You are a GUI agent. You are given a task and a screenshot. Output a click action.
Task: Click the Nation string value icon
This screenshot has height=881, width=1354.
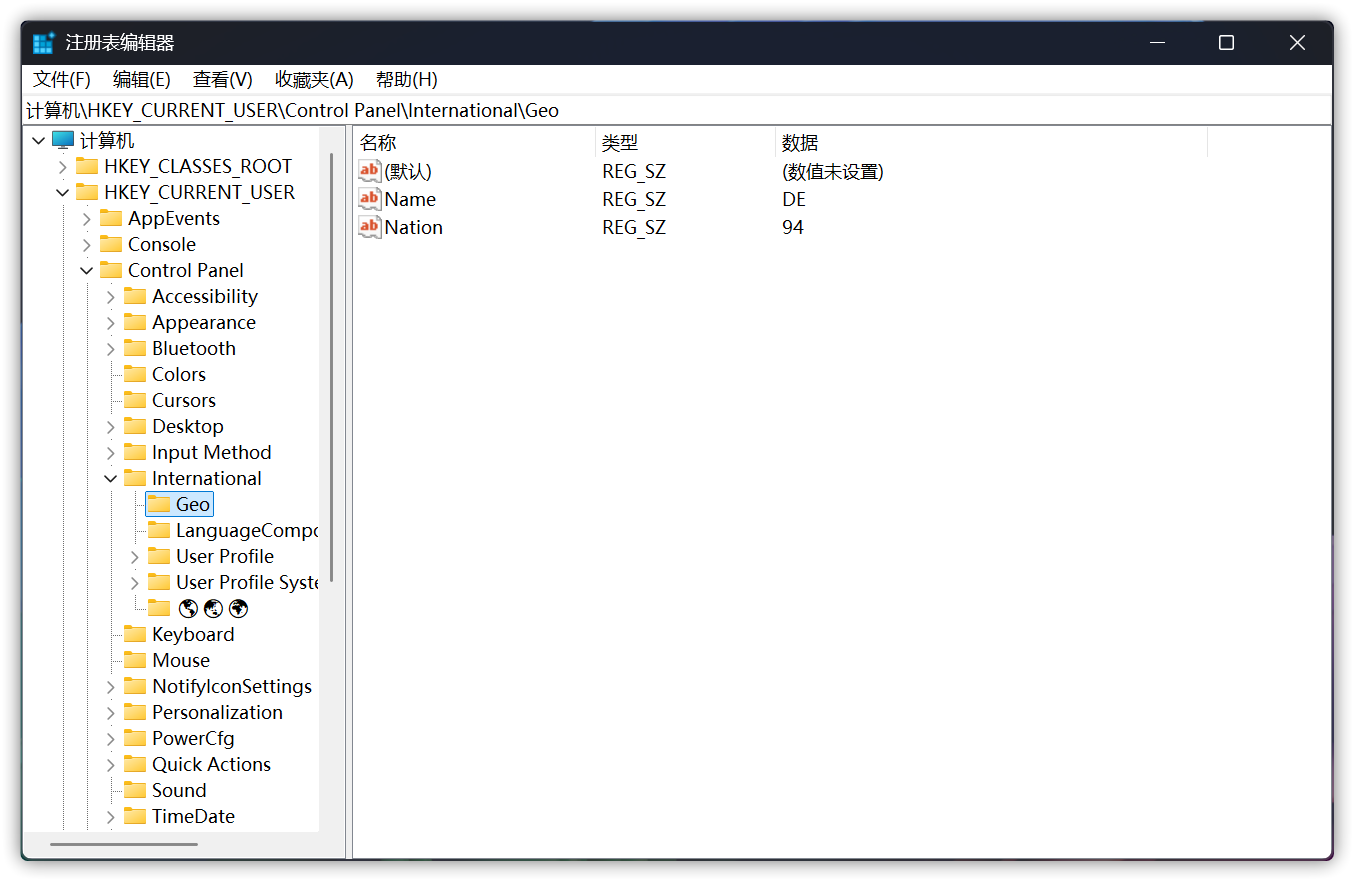pyautogui.click(x=369, y=227)
